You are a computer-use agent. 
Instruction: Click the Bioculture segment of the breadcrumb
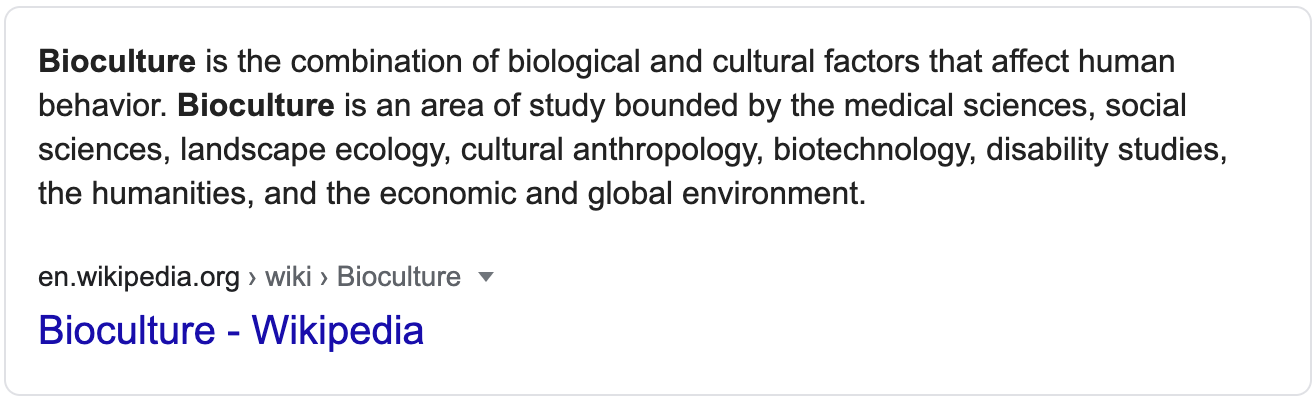tap(399, 277)
